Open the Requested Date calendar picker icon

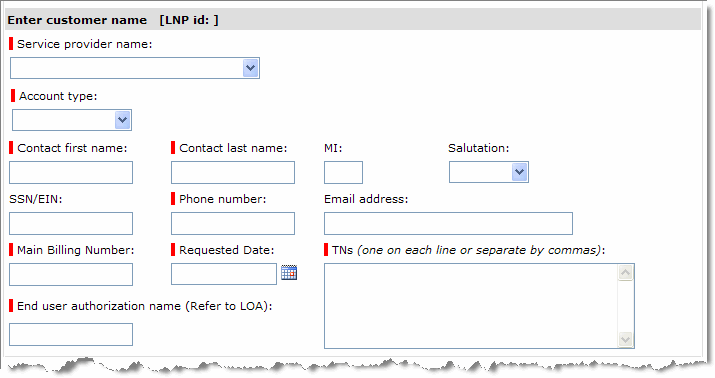[289, 273]
